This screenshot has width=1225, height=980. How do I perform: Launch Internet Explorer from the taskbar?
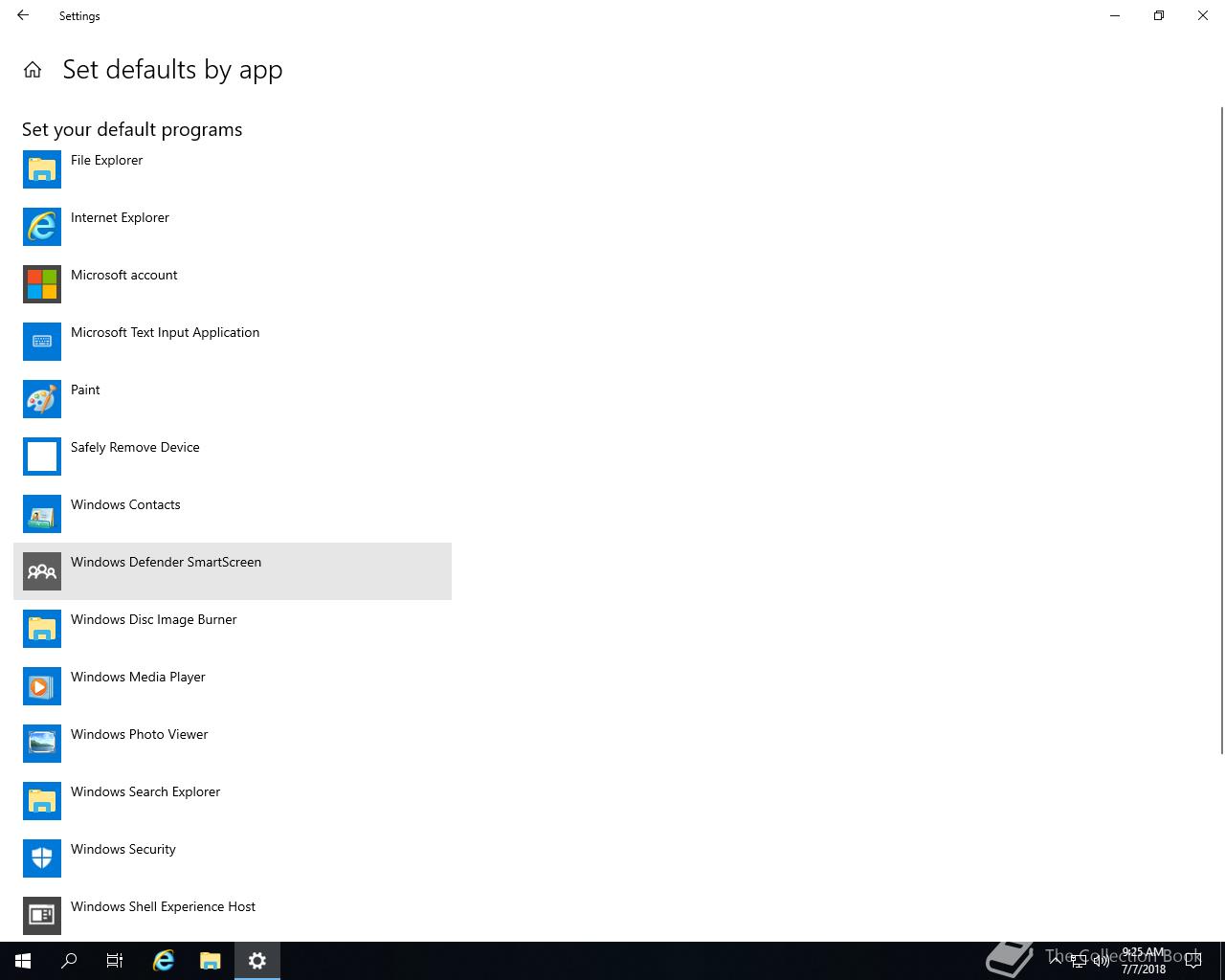coord(164,961)
